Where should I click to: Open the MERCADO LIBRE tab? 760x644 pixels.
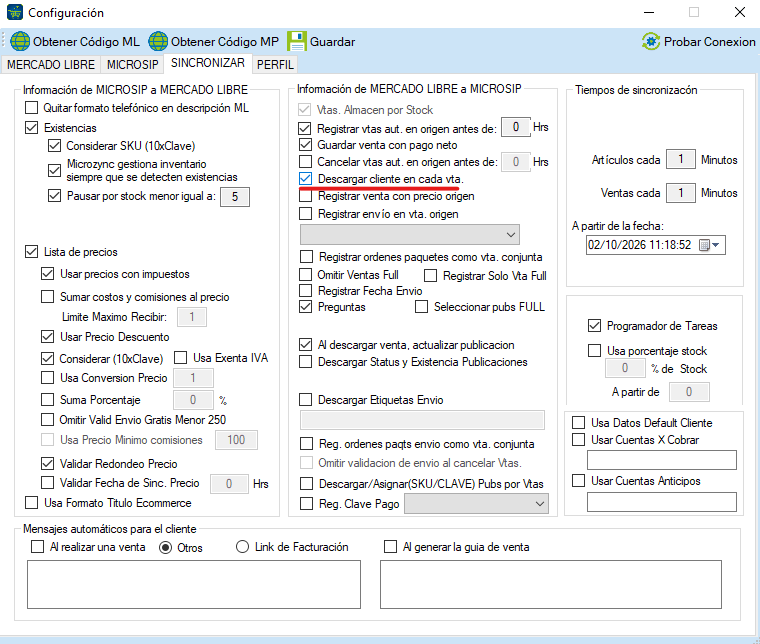click(51, 64)
